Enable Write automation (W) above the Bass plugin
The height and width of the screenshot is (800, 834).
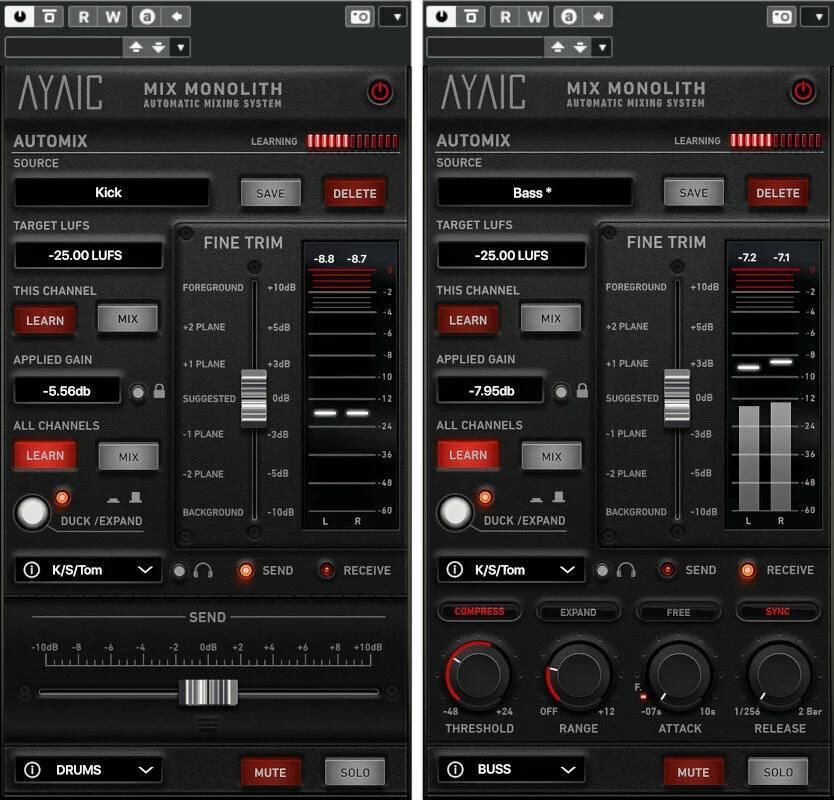(535, 16)
